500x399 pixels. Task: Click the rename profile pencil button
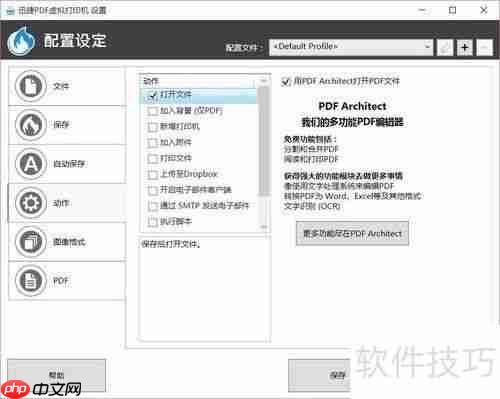(x=445, y=47)
